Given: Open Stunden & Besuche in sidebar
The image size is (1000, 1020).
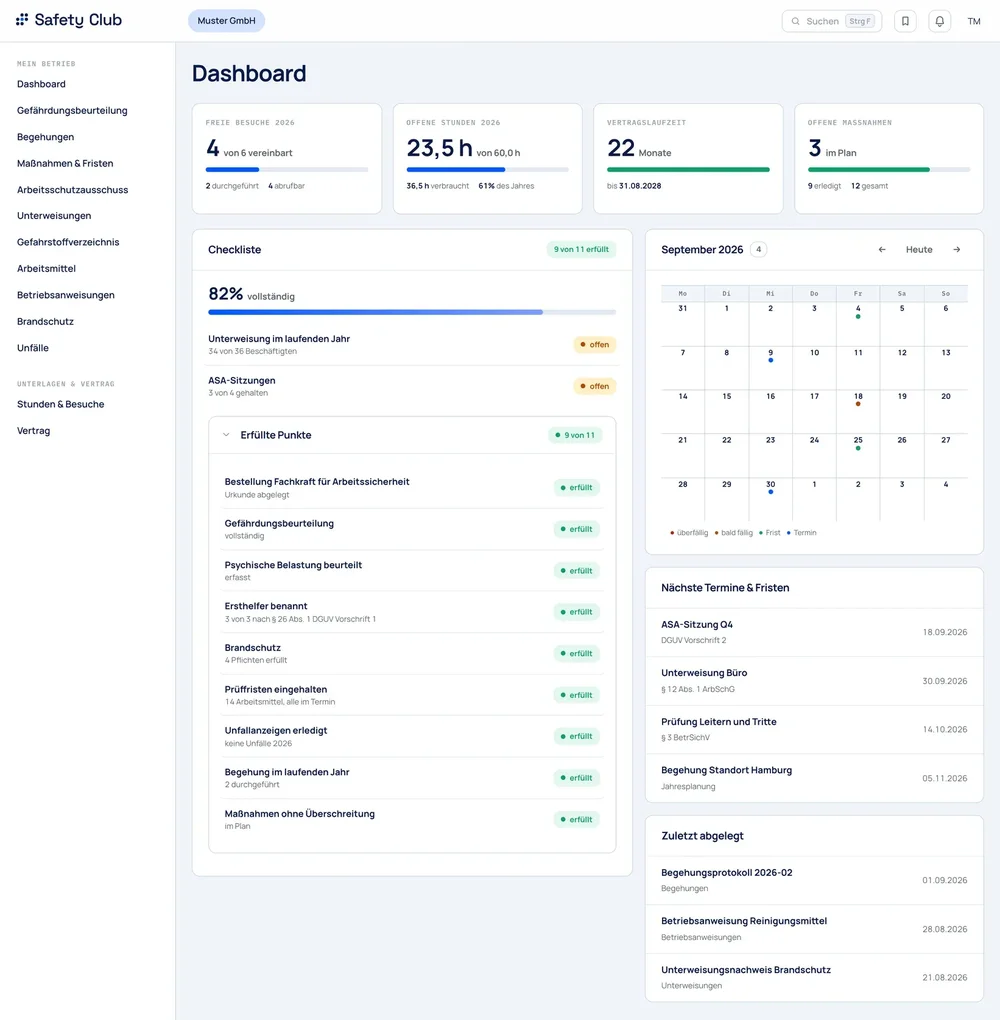Looking at the screenshot, I should tap(61, 404).
